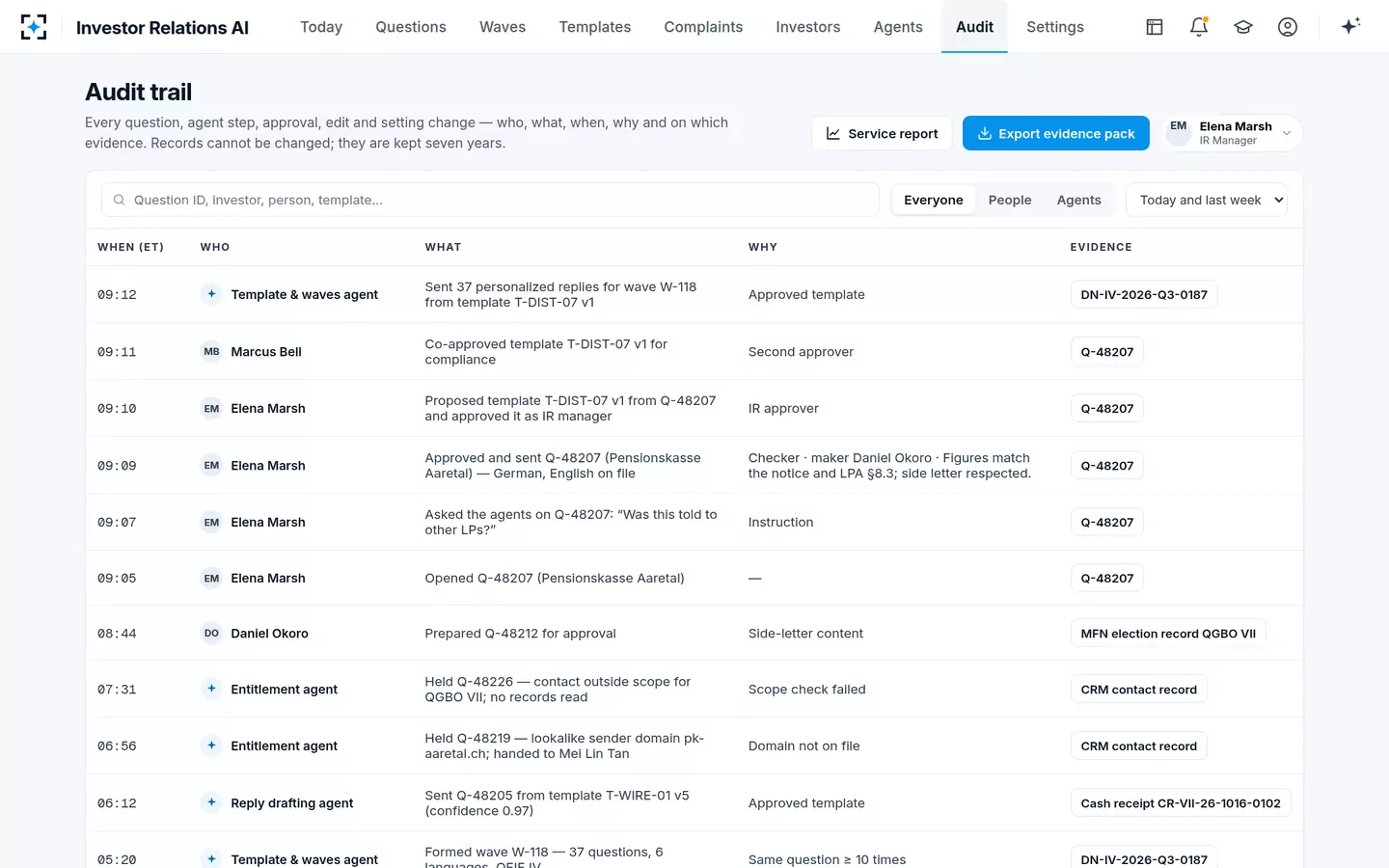Open the graduation cap learning icon
Screen dimensions: 1389x868
1243,27
